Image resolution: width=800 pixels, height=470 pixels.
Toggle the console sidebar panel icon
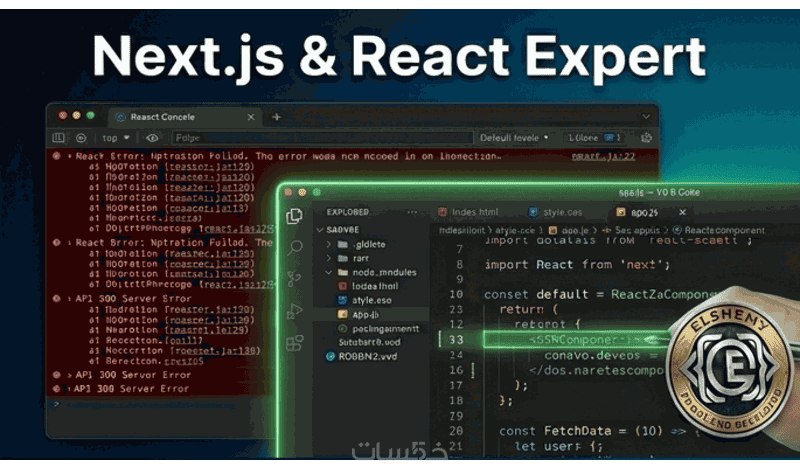pyautogui.click(x=59, y=138)
